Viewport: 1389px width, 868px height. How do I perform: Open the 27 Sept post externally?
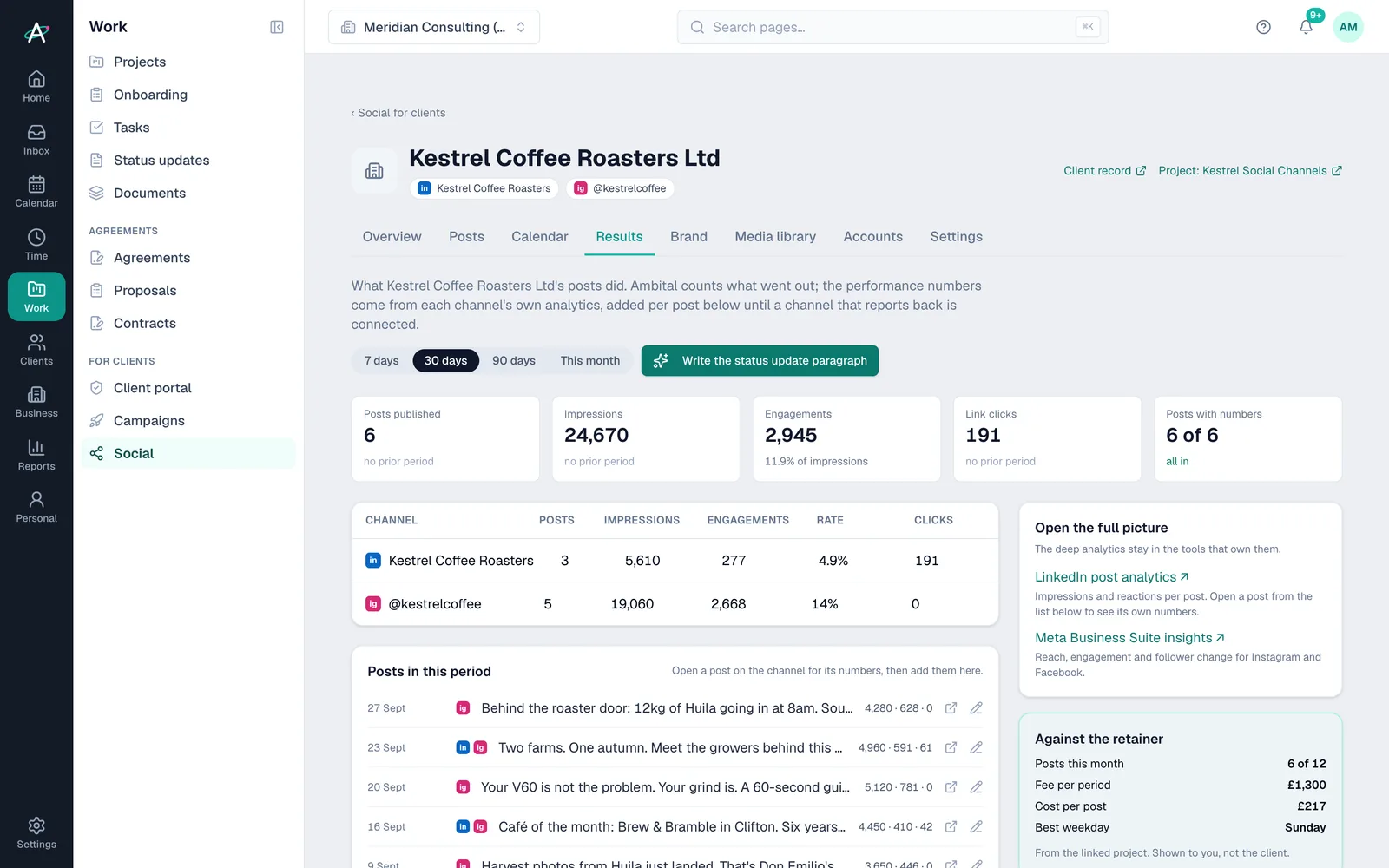(951, 708)
